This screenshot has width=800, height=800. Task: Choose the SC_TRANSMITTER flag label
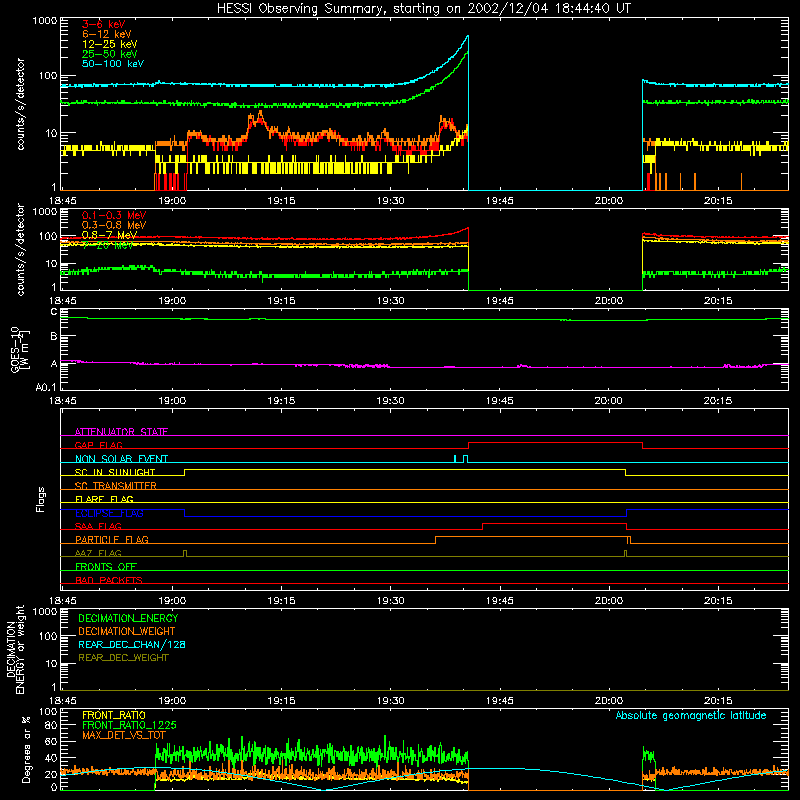(x=116, y=486)
